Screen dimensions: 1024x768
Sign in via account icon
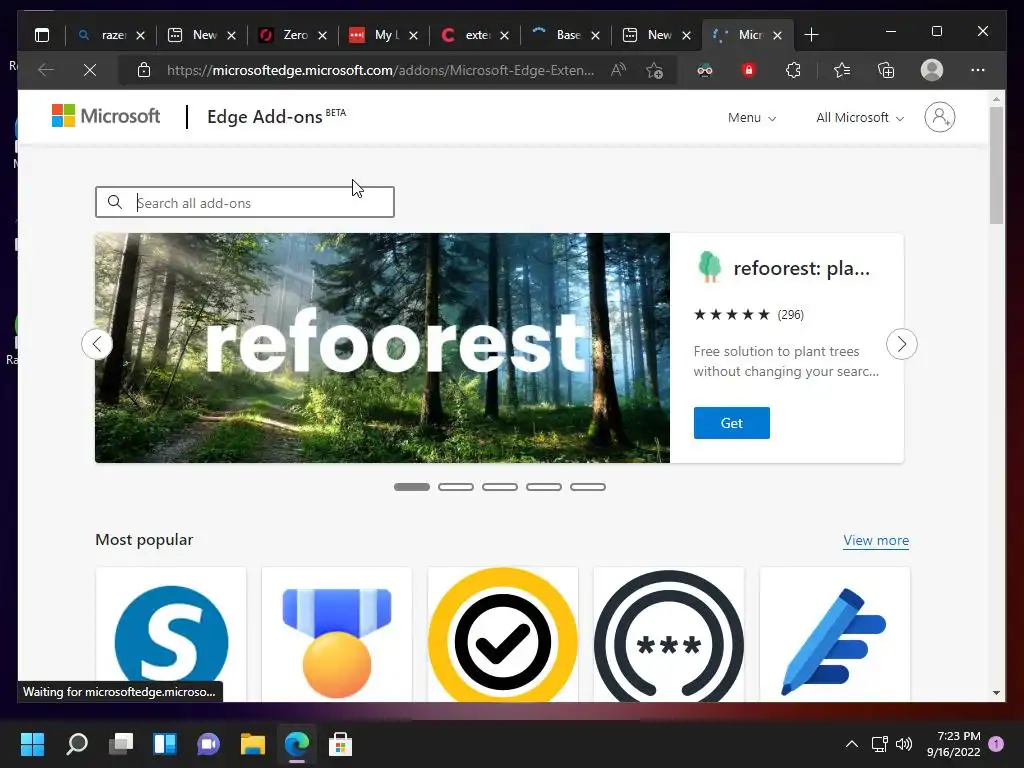coord(940,117)
